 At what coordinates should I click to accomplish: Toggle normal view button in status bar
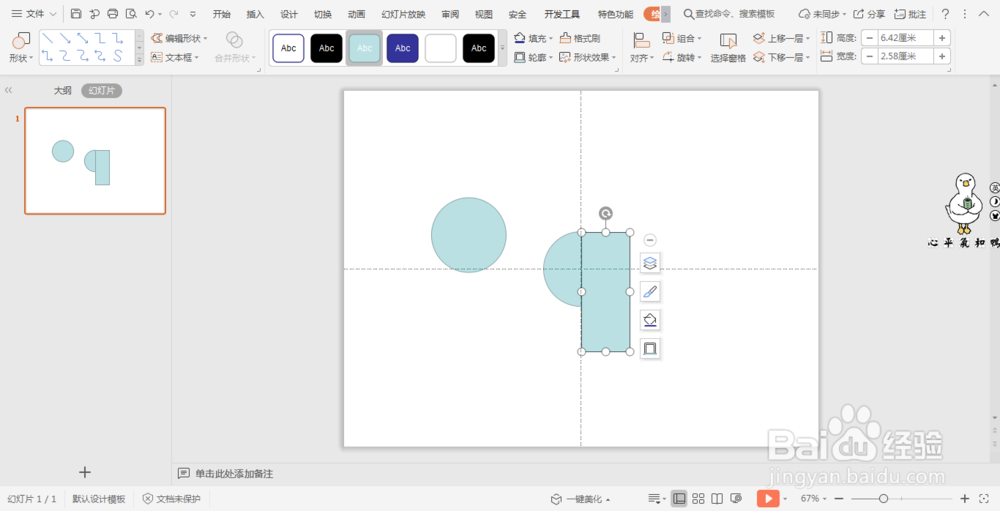tap(679, 498)
